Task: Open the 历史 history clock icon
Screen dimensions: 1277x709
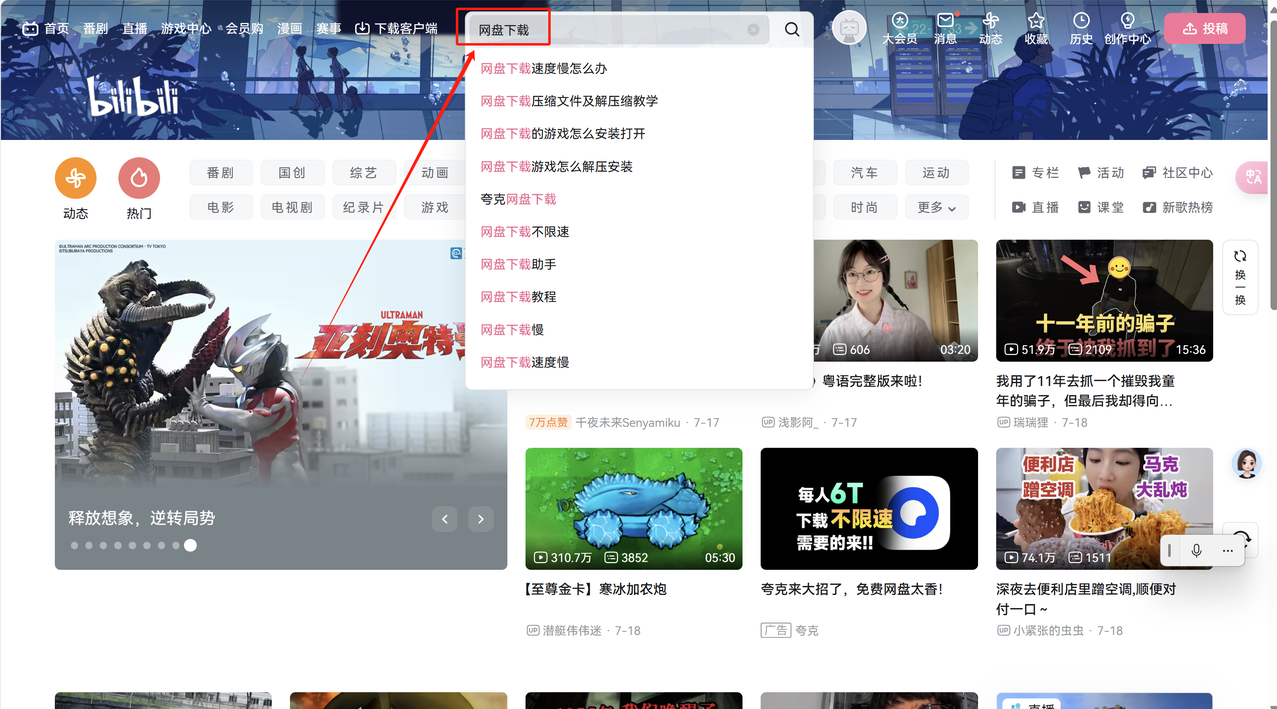Action: tap(1081, 28)
